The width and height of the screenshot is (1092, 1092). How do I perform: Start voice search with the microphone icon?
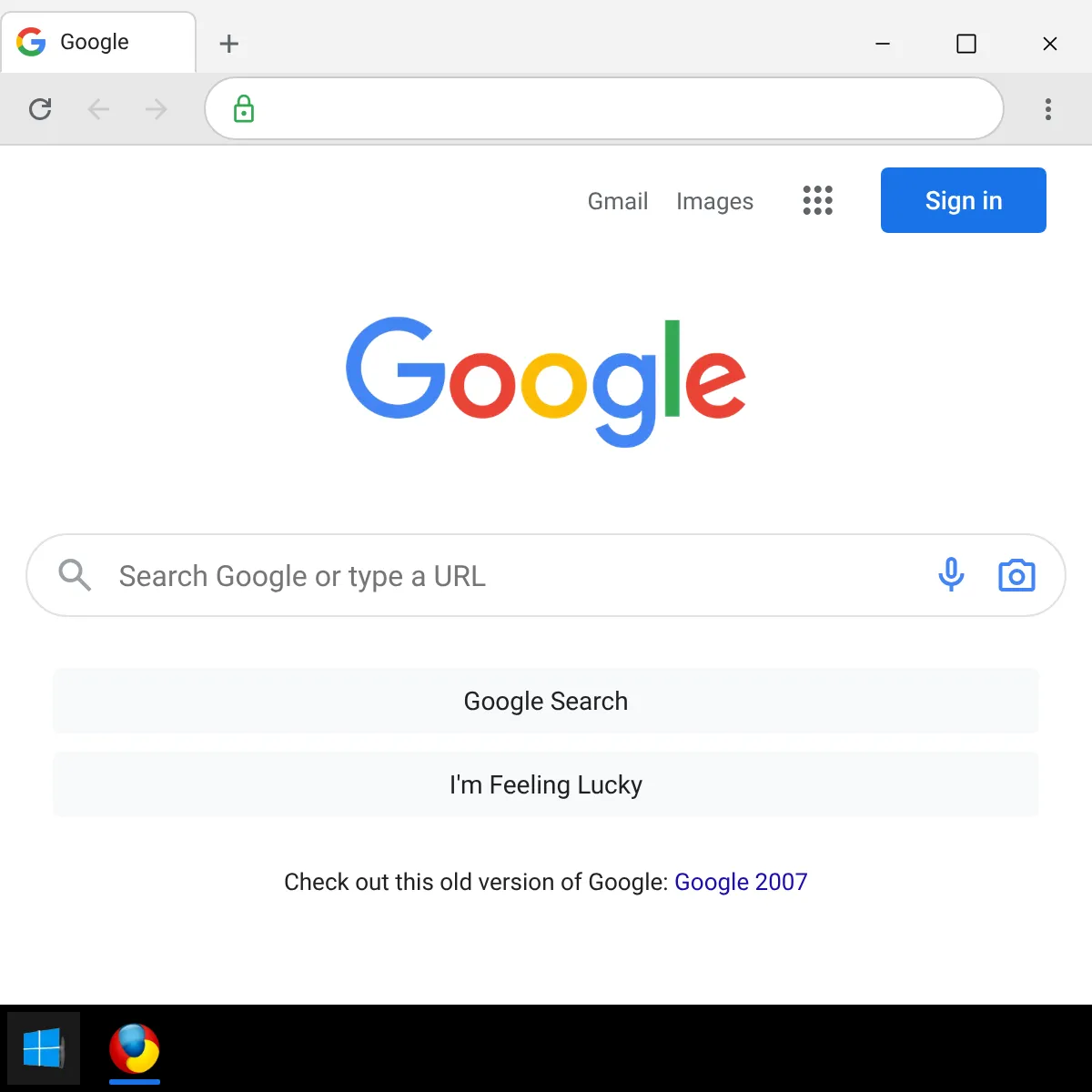[x=951, y=575]
